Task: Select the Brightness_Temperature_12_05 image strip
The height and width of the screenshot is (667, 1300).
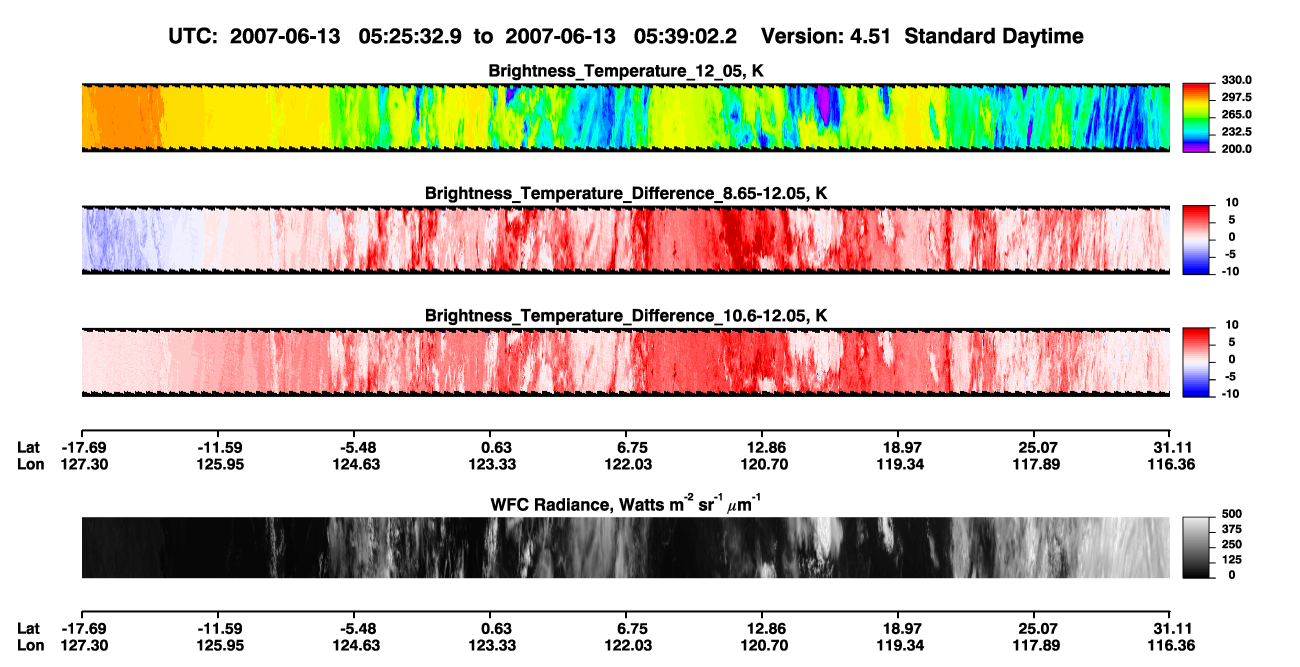Action: click(625, 117)
